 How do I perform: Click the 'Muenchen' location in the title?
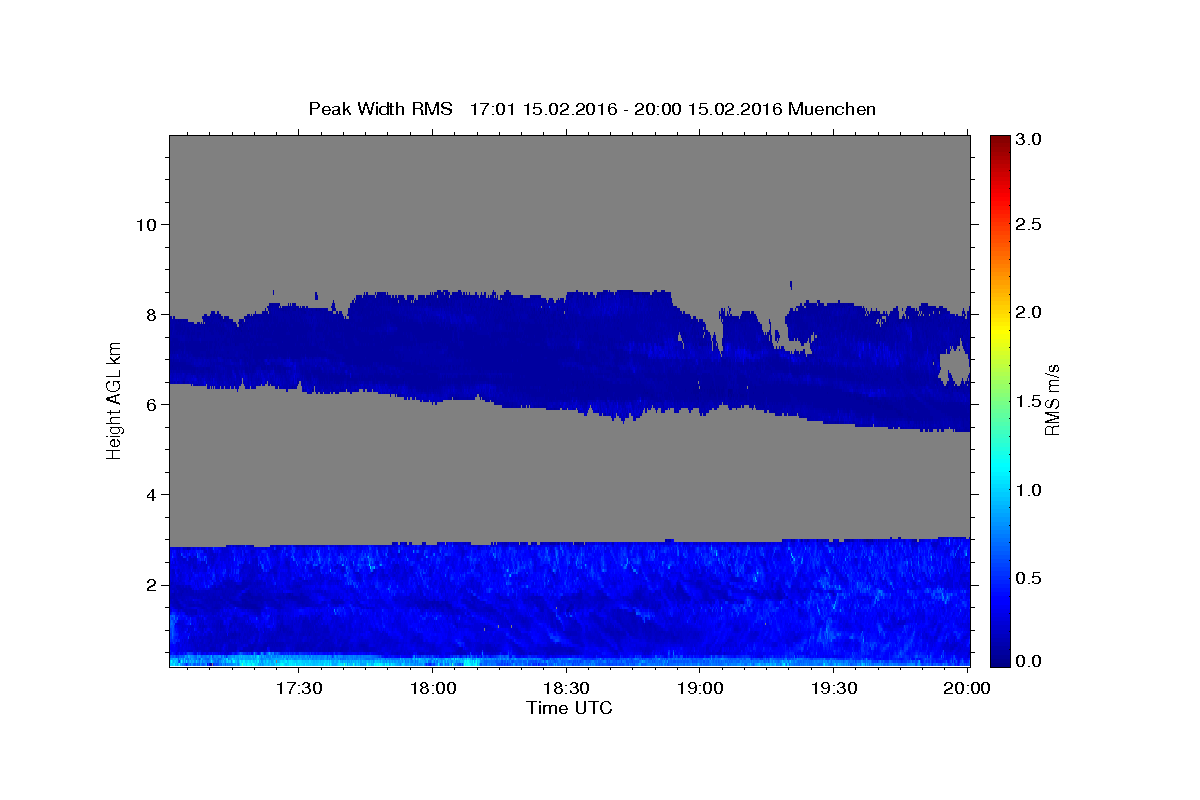pos(832,108)
